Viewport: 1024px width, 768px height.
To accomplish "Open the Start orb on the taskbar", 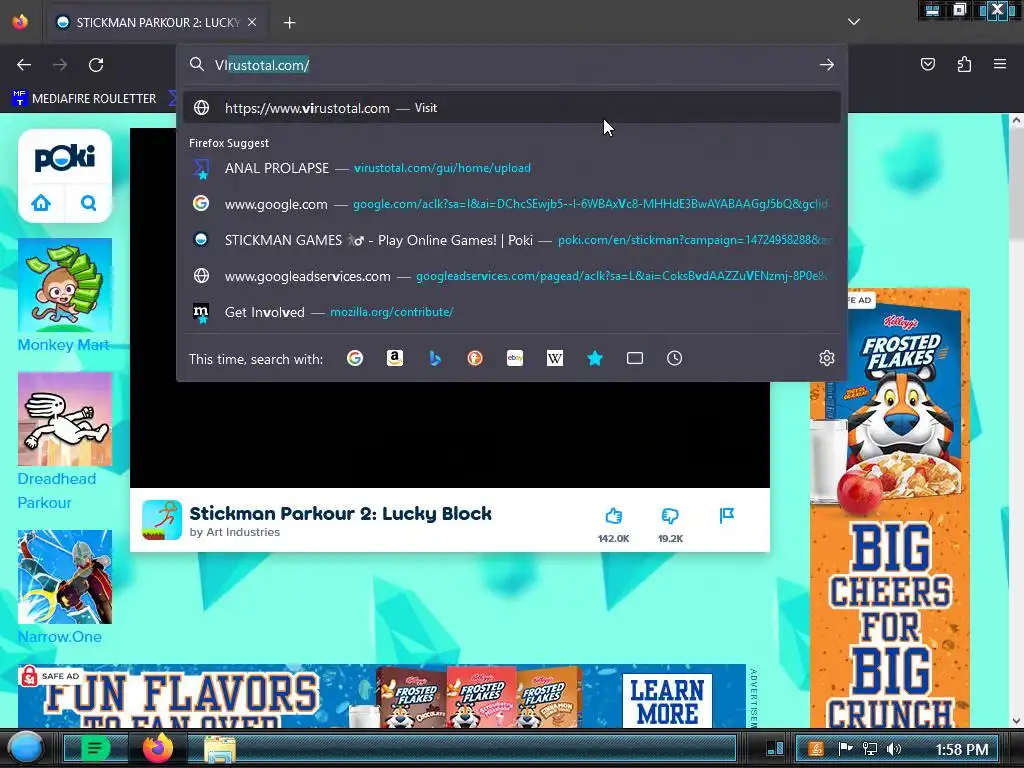I will coord(26,748).
